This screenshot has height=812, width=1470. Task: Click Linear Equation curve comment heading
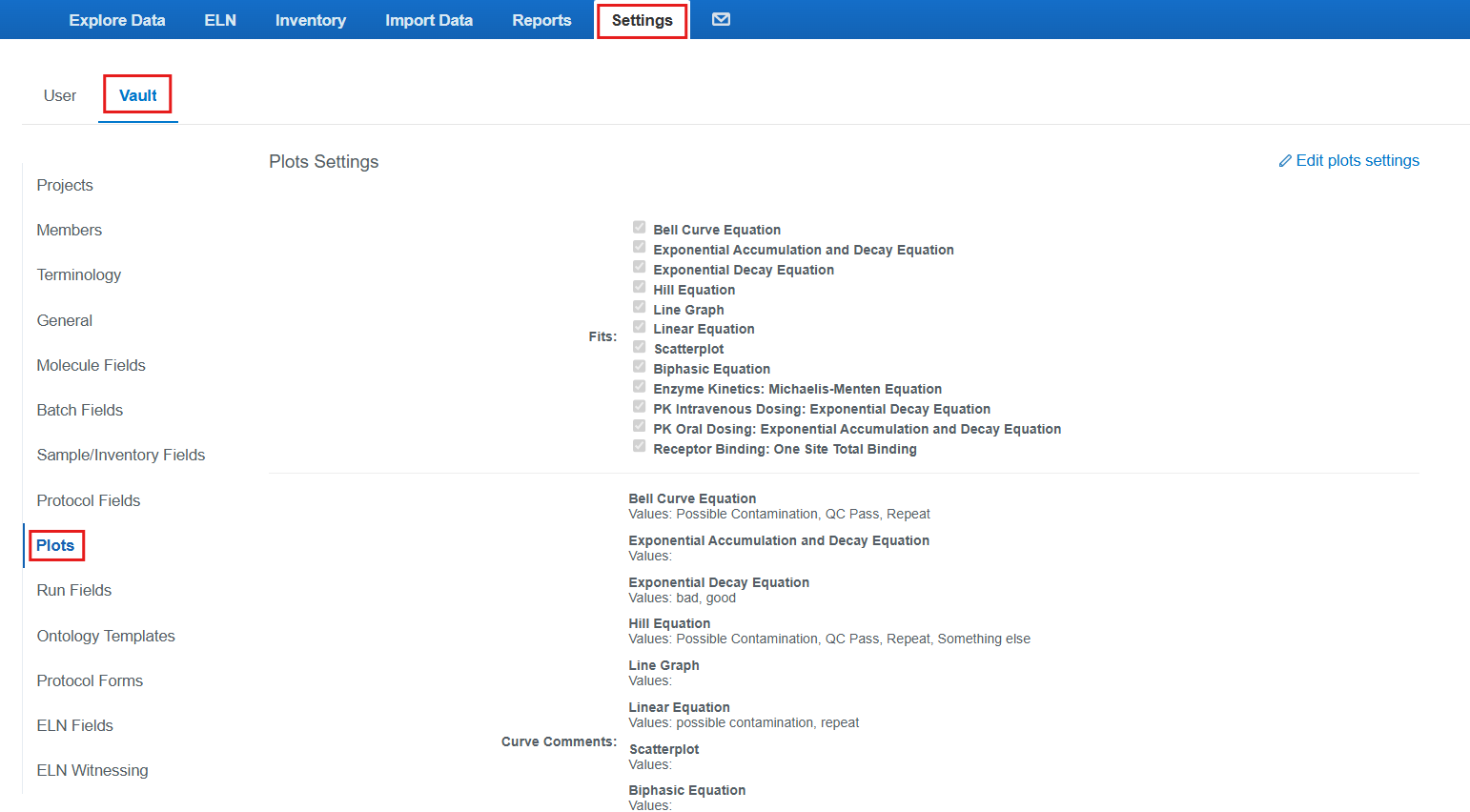click(x=680, y=707)
